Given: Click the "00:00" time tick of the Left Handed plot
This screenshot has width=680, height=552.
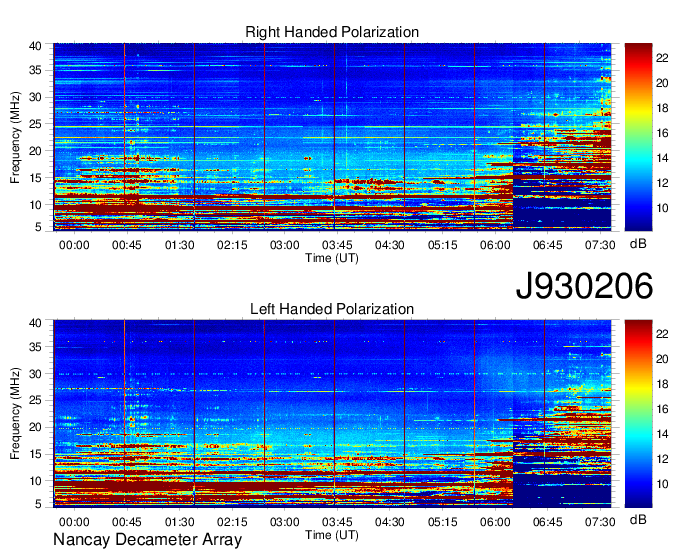Looking at the screenshot, I should click(74, 522).
